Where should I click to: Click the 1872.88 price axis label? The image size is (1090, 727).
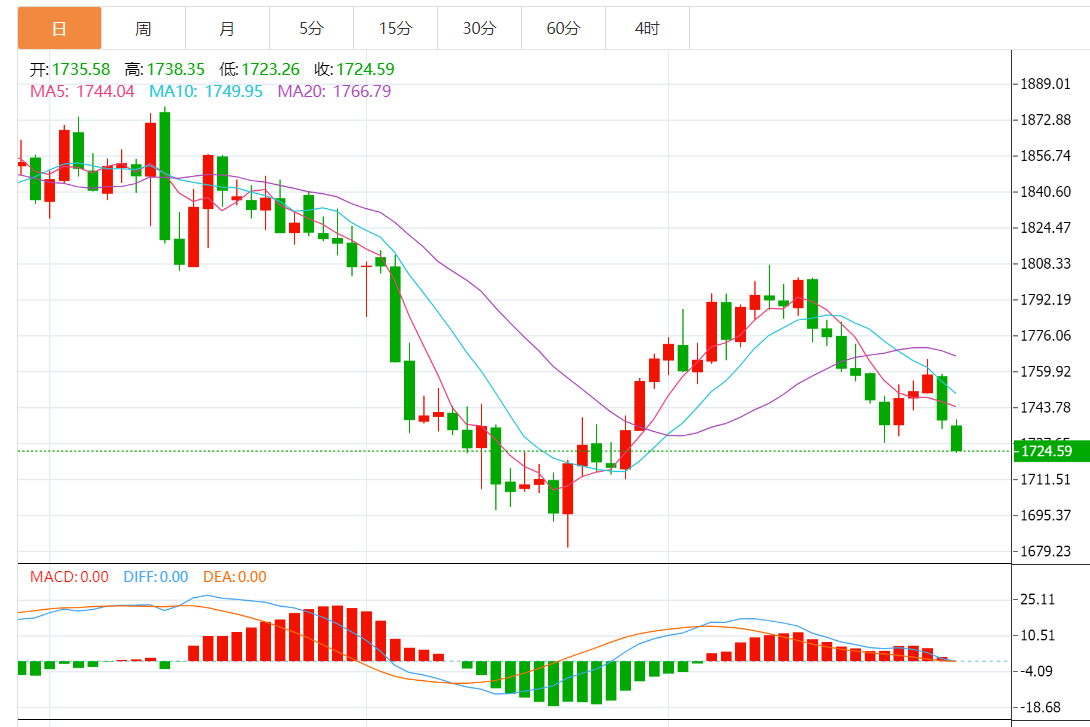[1045, 120]
